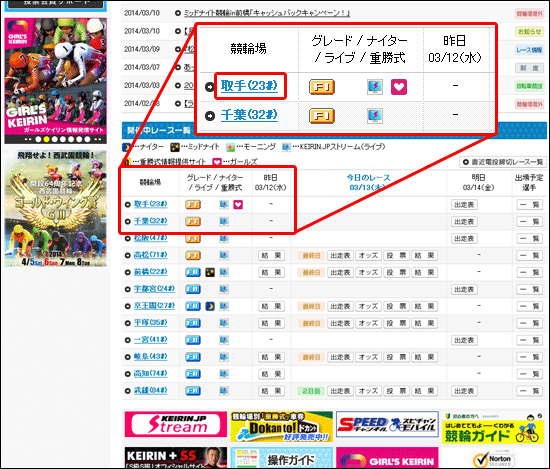Open the Girl's Keirin sidebar banner
Viewport: 550px width, 469px height.
pyautogui.click(x=56, y=76)
